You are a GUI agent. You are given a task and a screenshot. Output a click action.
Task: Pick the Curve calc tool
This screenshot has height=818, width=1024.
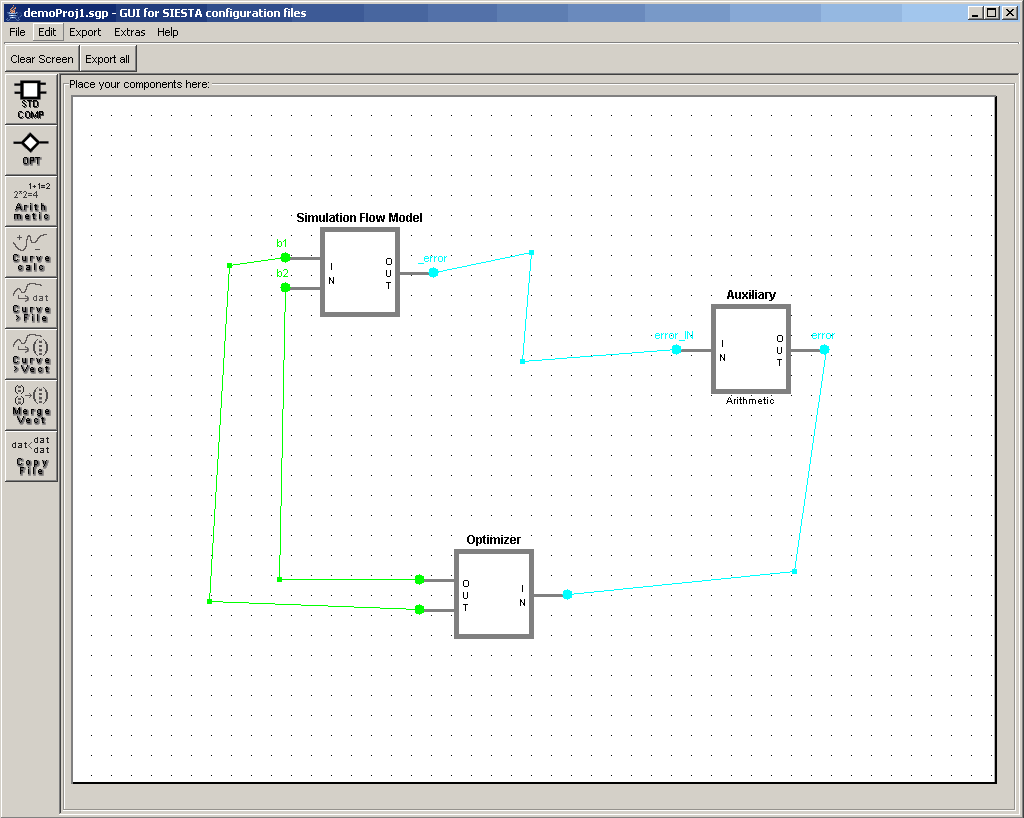tap(31, 252)
